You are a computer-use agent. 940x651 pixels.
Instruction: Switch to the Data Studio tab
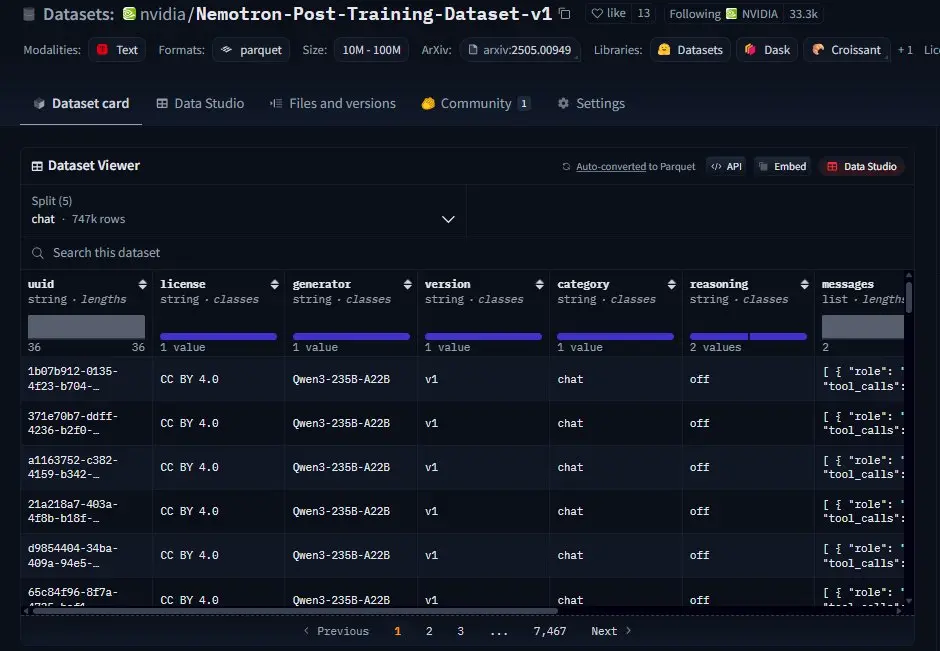coord(200,103)
